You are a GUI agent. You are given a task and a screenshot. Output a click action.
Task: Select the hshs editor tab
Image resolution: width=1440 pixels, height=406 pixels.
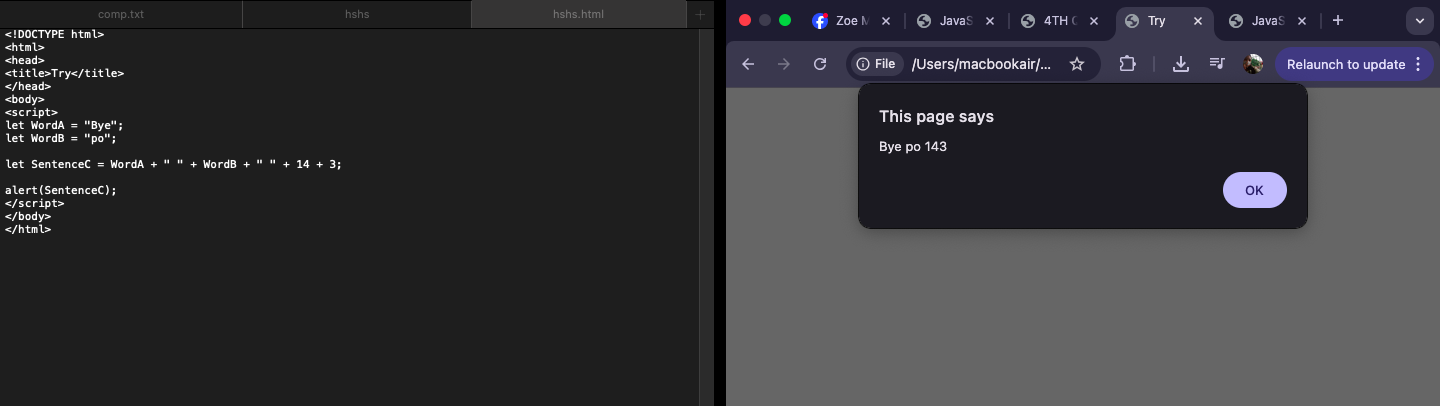point(356,14)
